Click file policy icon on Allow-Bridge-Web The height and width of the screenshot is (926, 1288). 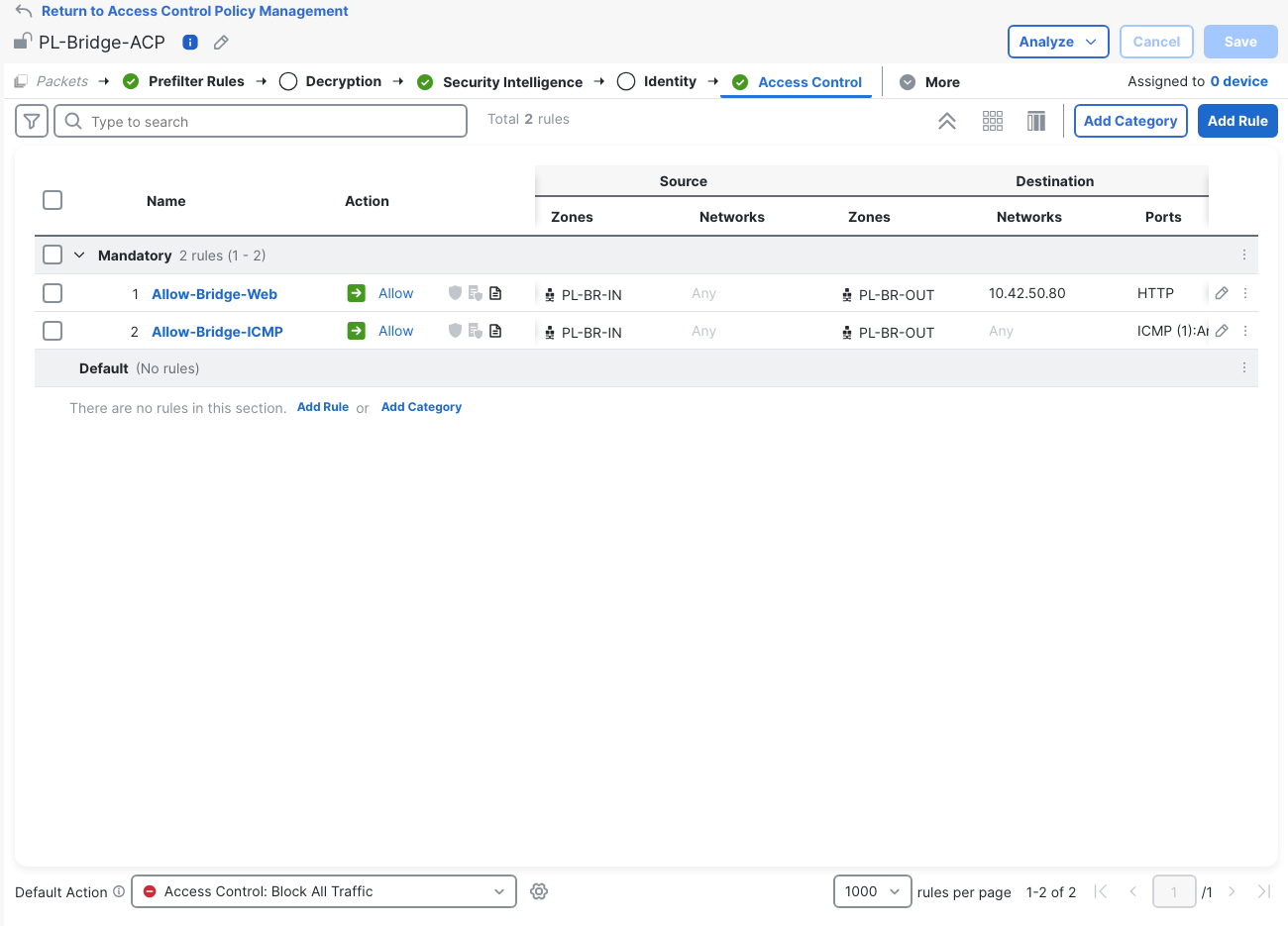click(476, 293)
